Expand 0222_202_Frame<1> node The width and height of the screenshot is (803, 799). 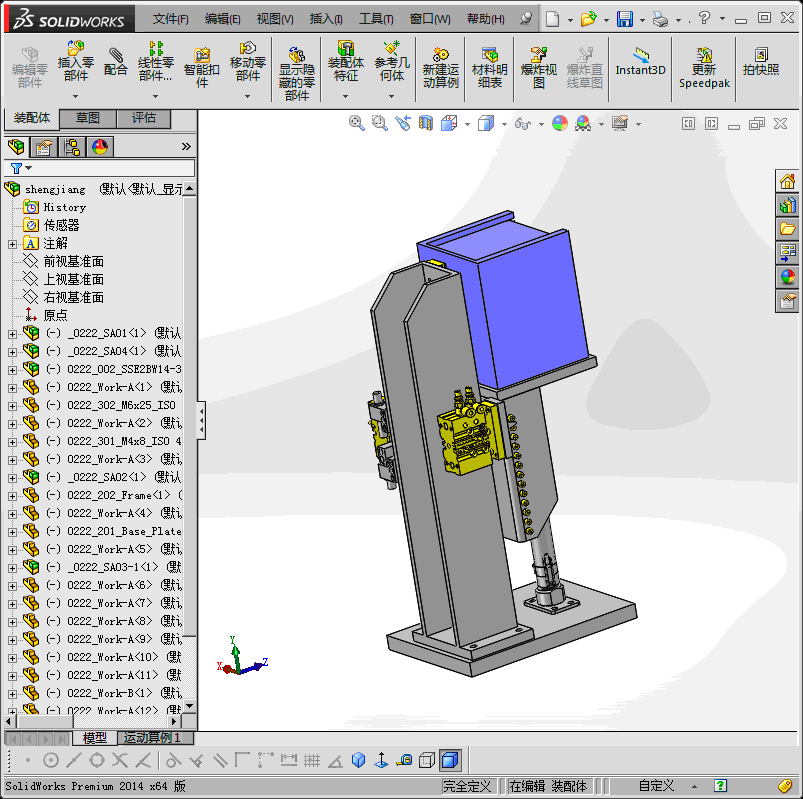(x=12, y=496)
